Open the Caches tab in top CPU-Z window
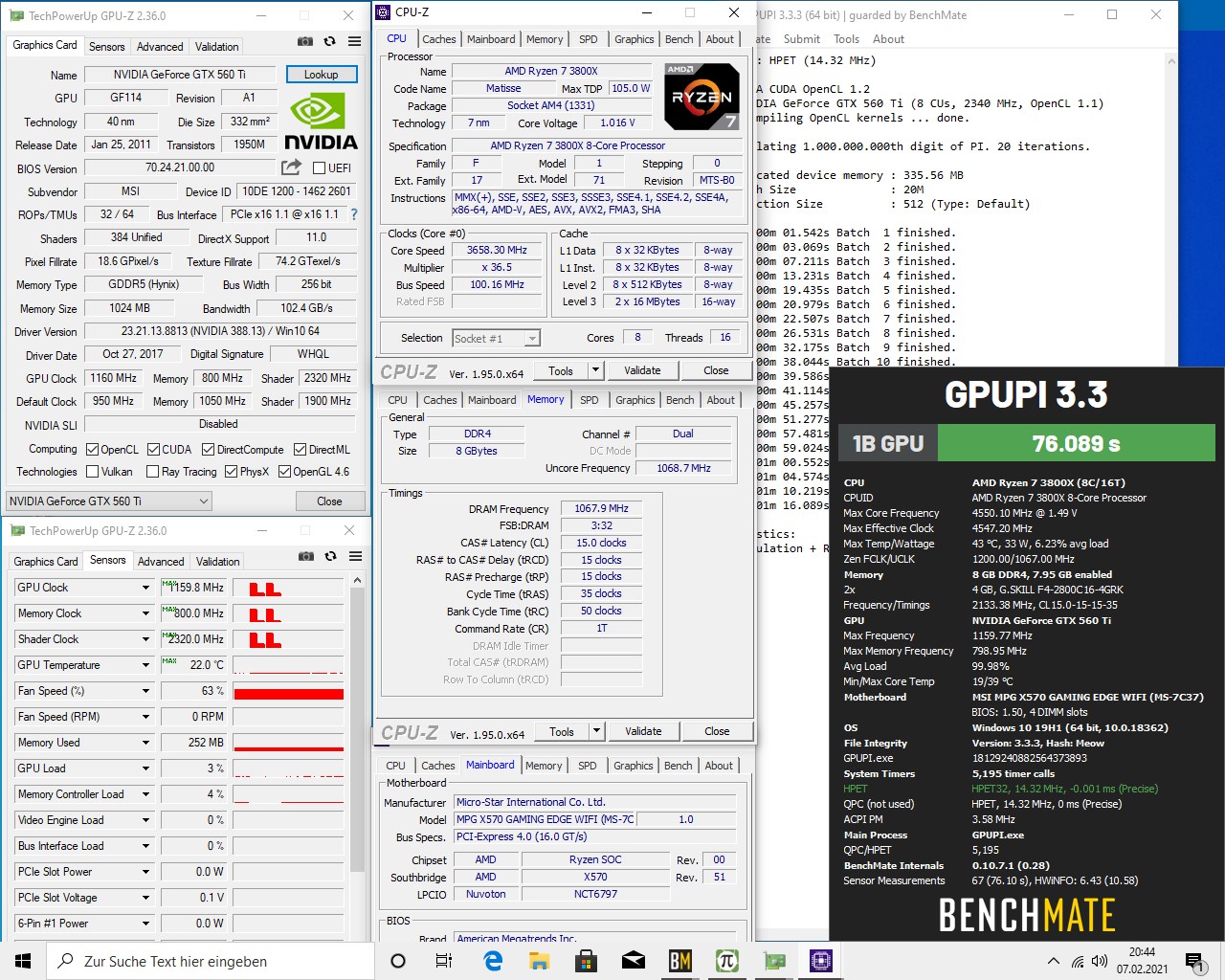This screenshot has width=1225, height=980. pyautogui.click(x=439, y=39)
